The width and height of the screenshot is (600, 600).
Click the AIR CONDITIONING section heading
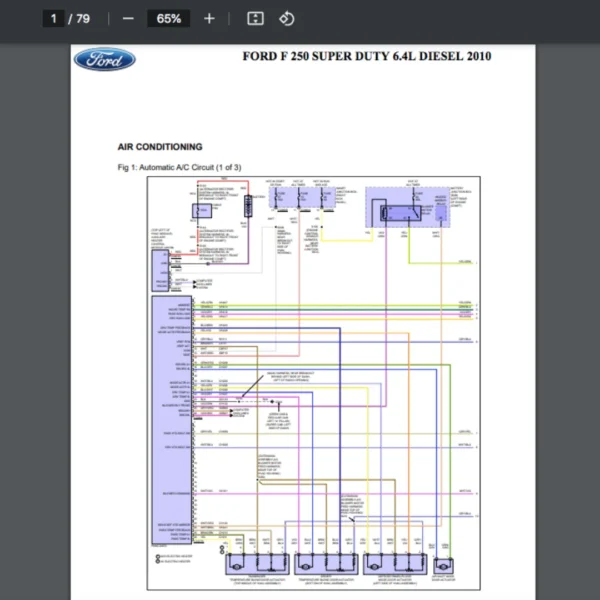(x=160, y=146)
